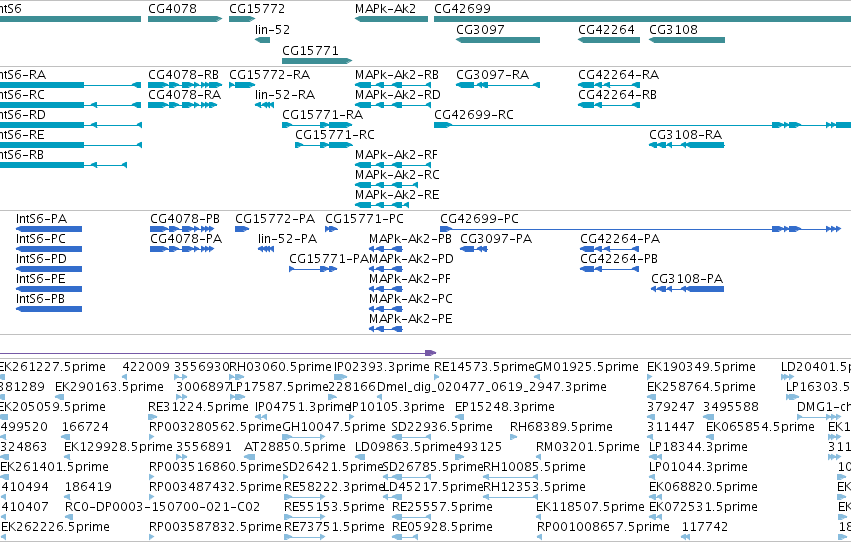Click protein MAPk-Ak2-PE
Viewport: 851px width, 542px height.
tap(410, 320)
